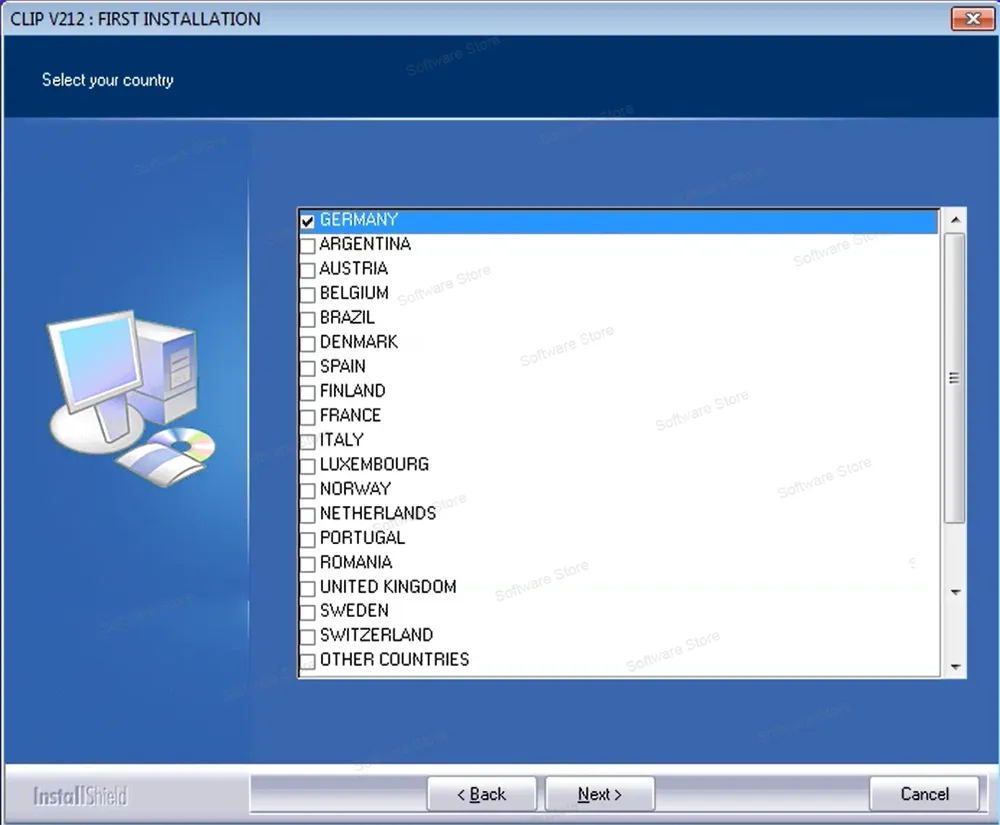The width and height of the screenshot is (1000, 825).
Task: Select the BRAZIL label
Action: coord(348,318)
